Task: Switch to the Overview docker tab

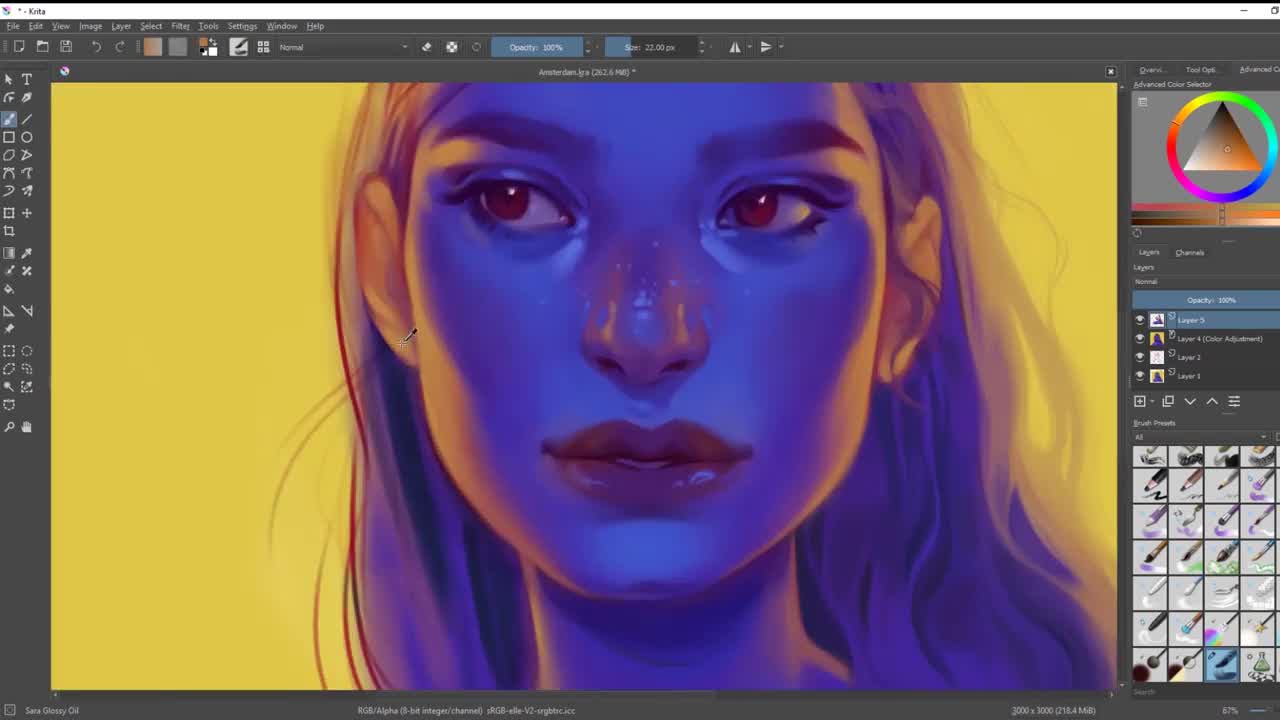Action: (x=1152, y=70)
